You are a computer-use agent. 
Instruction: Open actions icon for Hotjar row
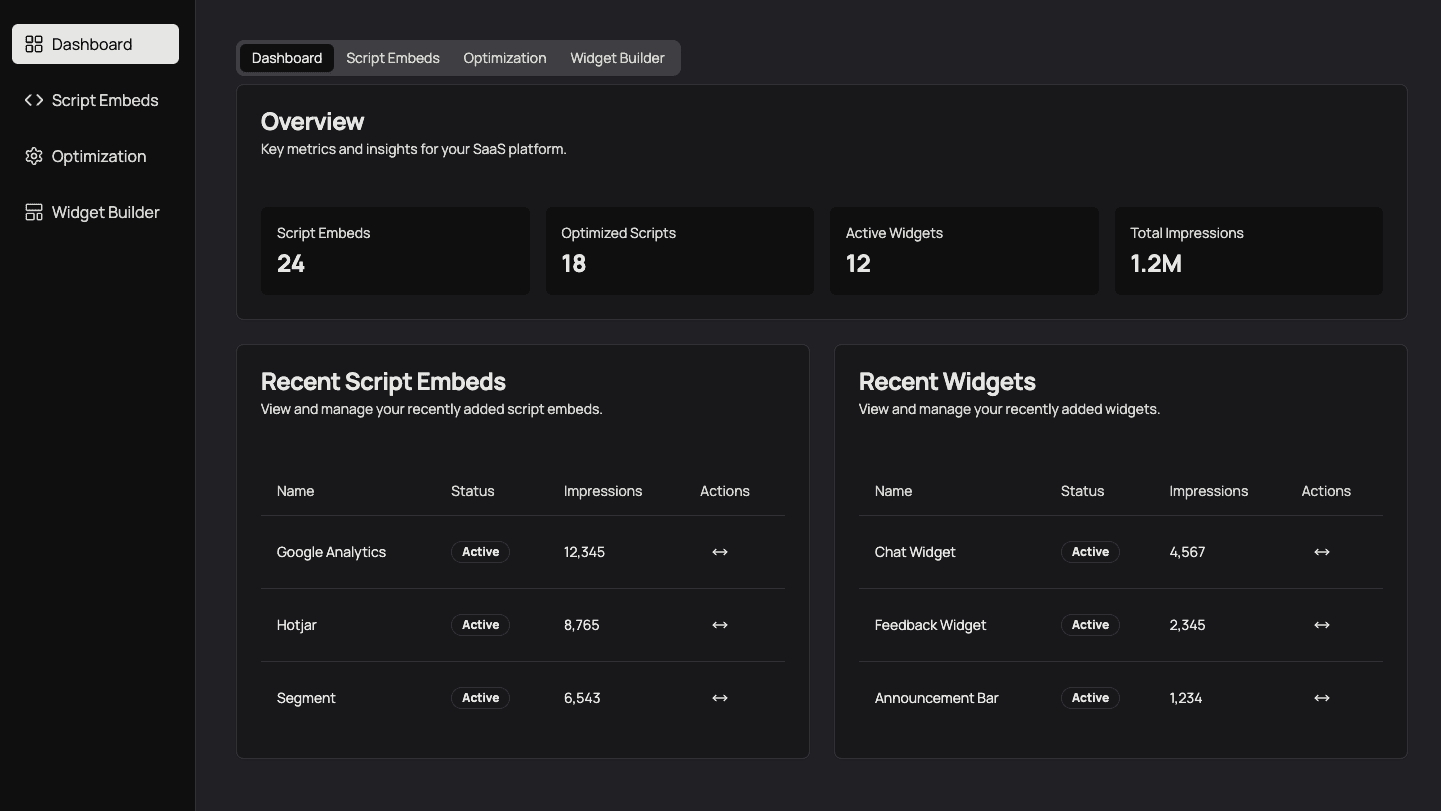(720, 625)
